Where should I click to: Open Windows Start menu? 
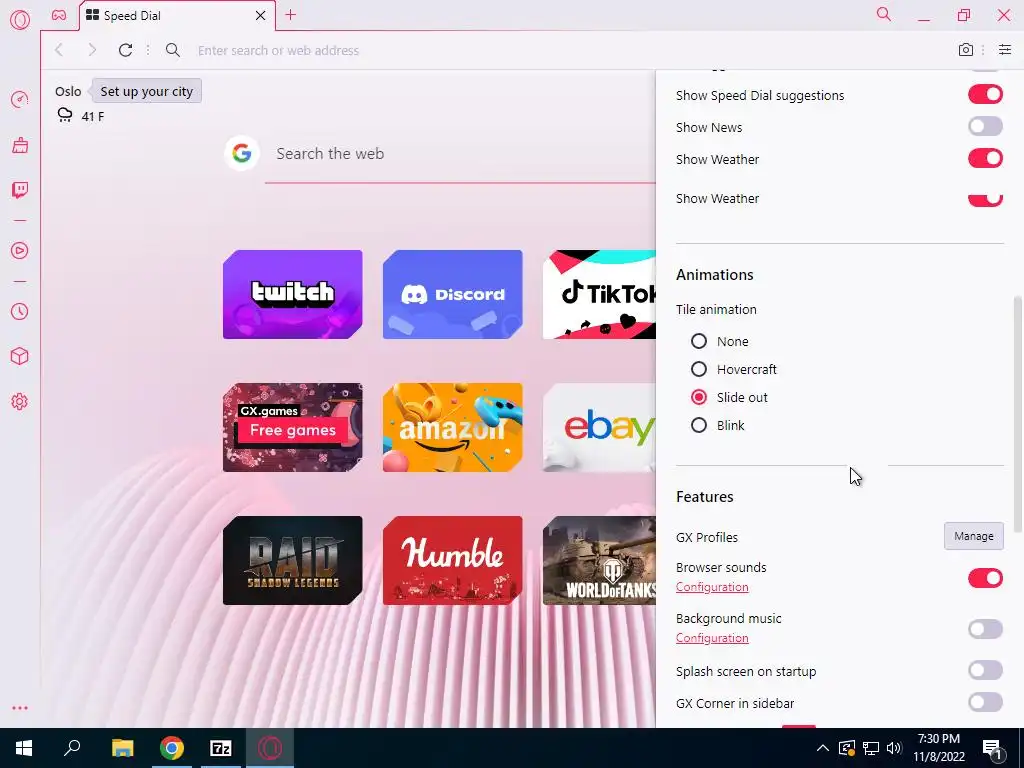tap(24, 748)
